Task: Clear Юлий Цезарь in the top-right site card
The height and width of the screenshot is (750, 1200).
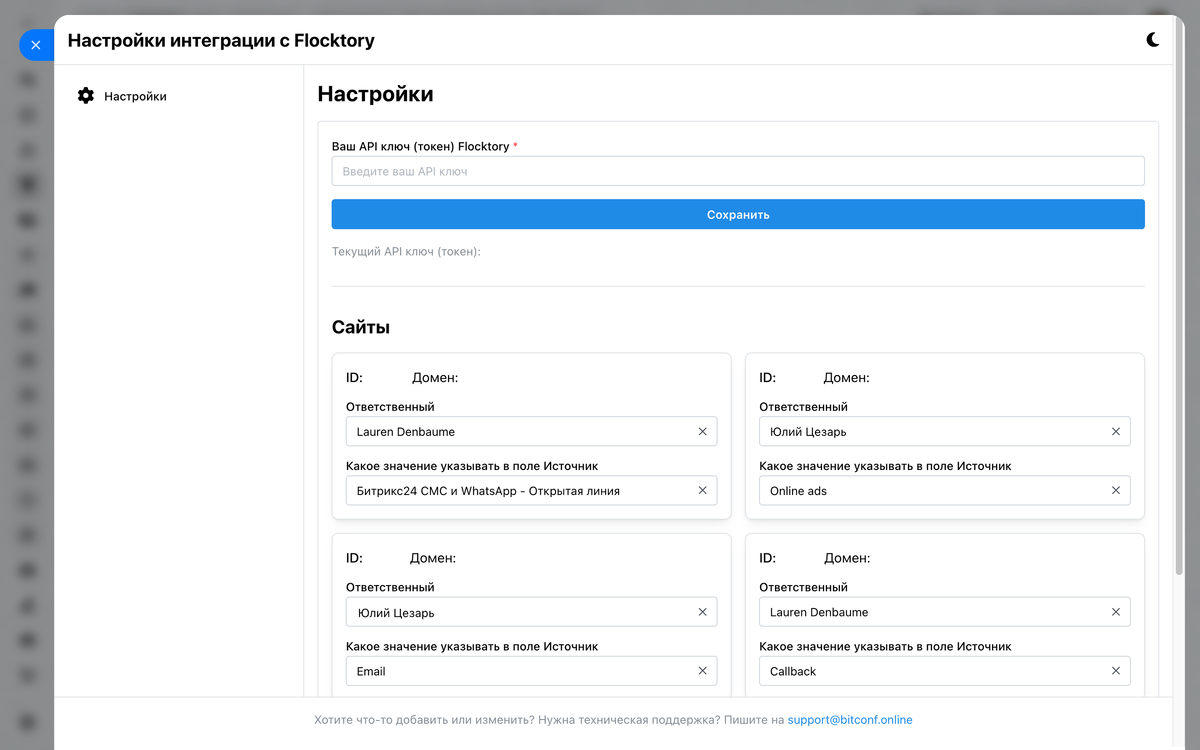Action: (x=1116, y=432)
